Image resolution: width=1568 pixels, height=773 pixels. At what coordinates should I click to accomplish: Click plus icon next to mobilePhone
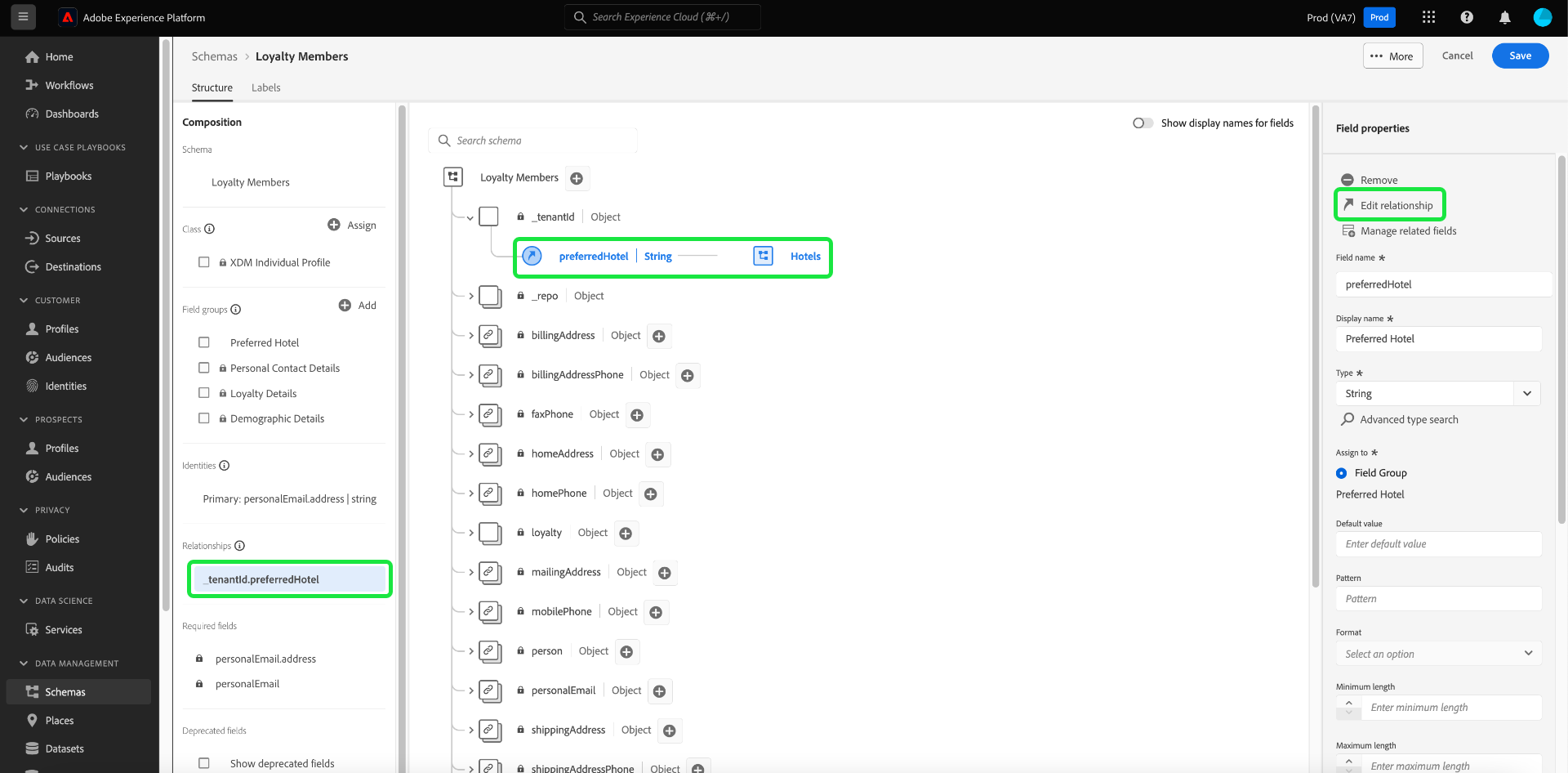[656, 612]
